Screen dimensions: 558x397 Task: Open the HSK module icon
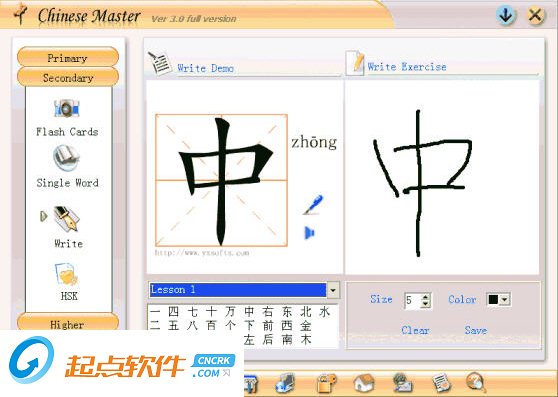pos(67,274)
